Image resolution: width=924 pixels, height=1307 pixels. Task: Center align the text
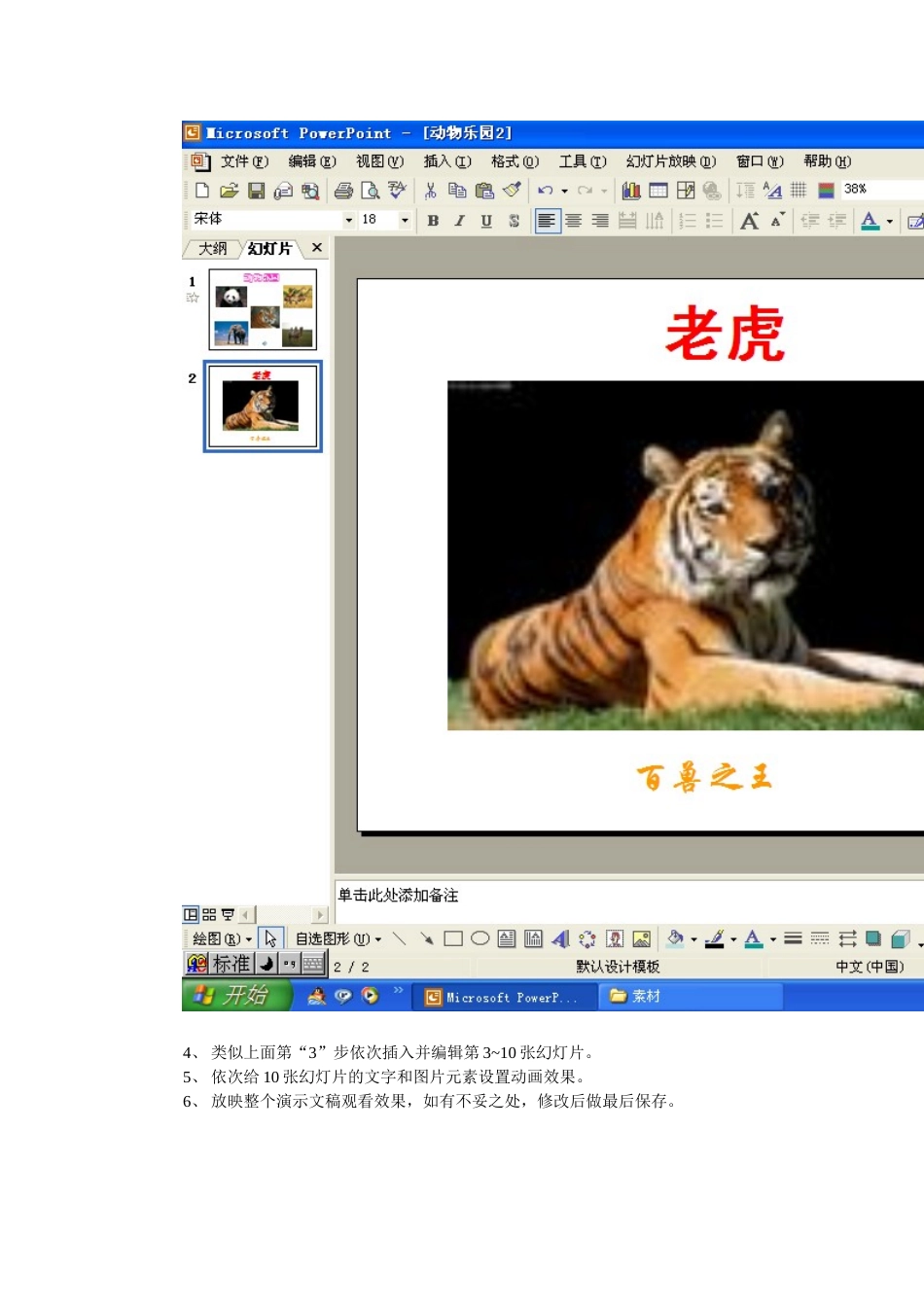[574, 221]
